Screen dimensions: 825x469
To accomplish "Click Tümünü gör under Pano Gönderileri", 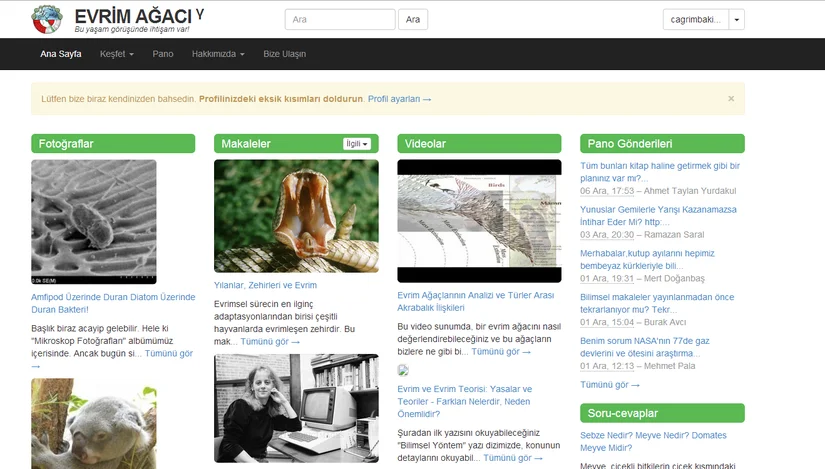I will [610, 384].
